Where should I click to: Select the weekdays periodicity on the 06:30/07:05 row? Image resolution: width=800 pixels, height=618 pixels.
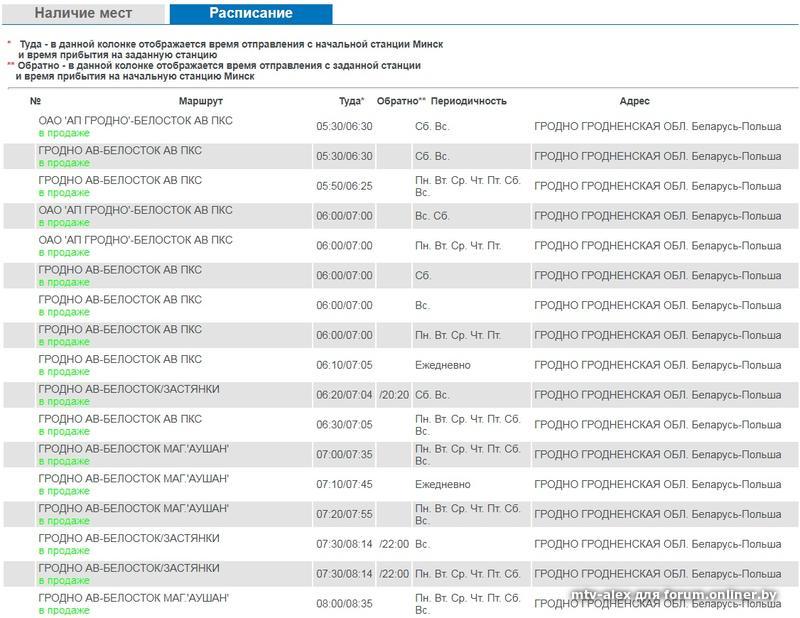468,425
